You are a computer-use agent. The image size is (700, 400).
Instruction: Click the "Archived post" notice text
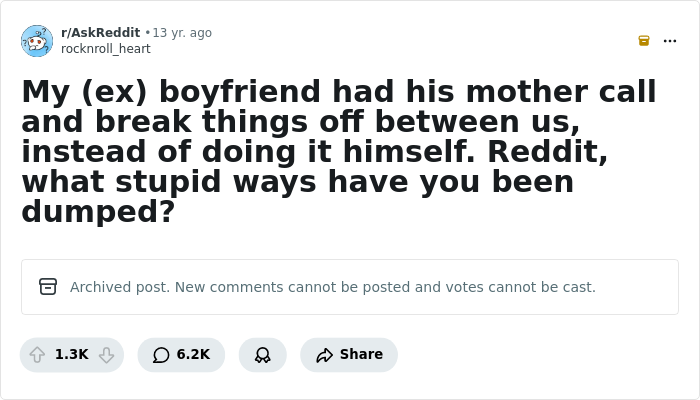coord(332,287)
